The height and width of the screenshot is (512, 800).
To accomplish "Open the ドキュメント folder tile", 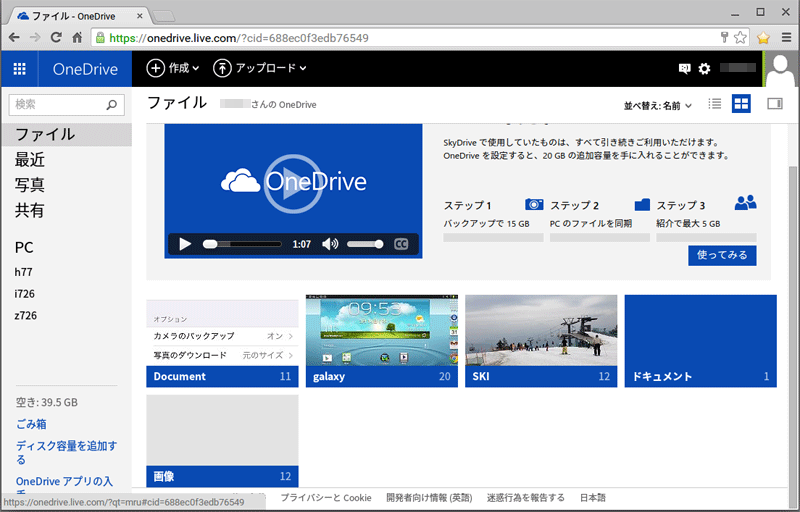I will (701, 341).
